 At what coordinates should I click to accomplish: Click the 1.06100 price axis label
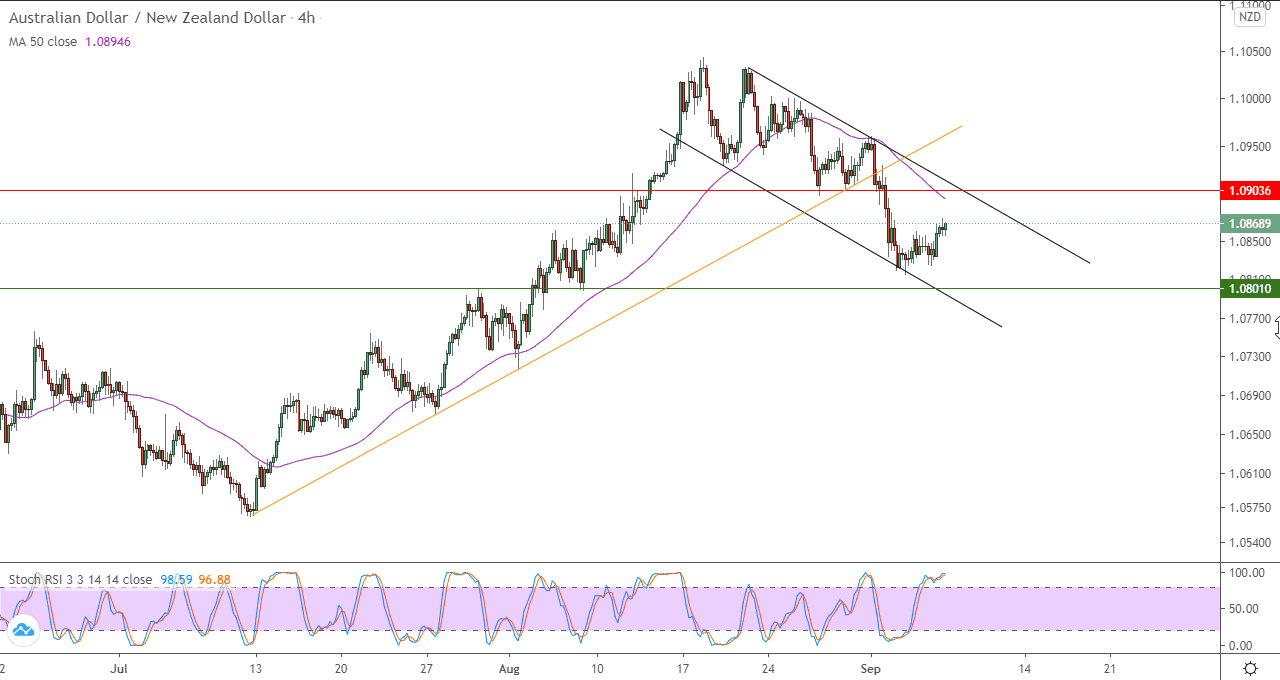(1251, 474)
